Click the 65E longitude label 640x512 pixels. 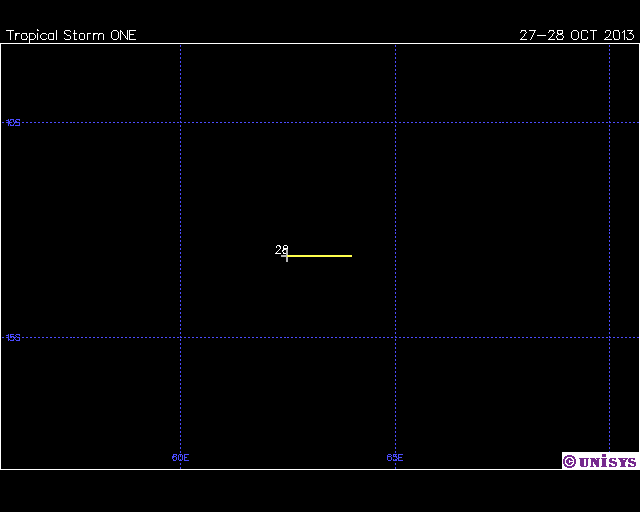point(395,458)
